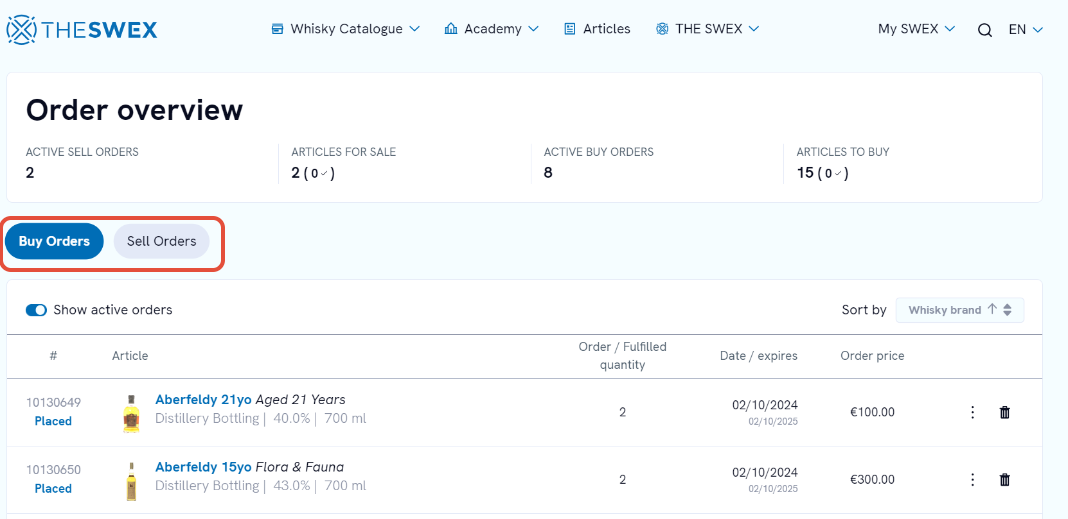Click order number 10130649
This screenshot has height=519, width=1068.
tap(53, 403)
